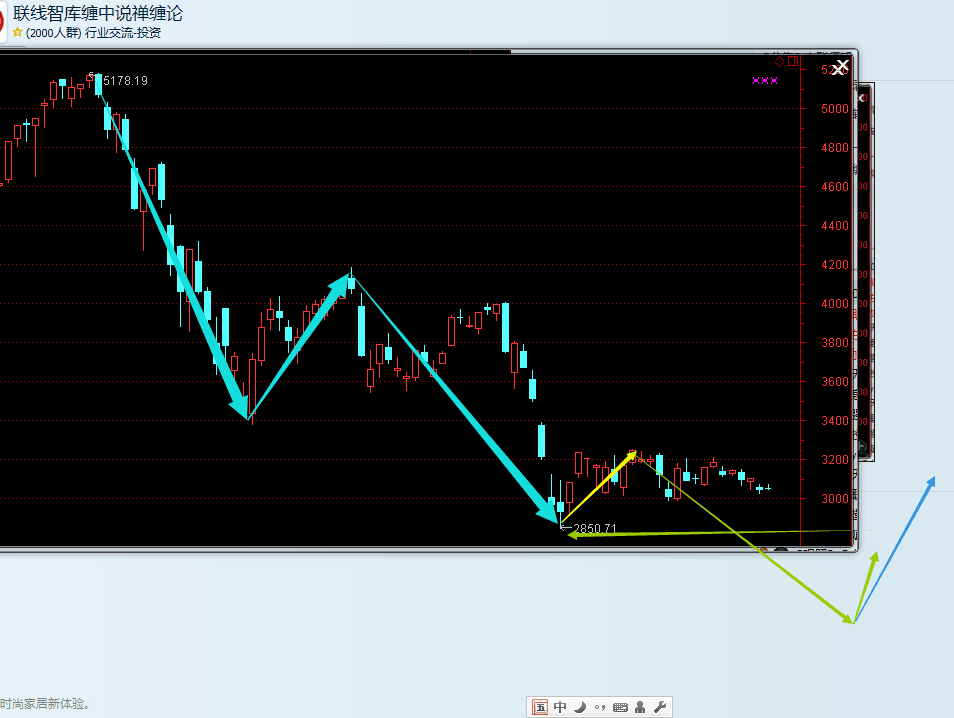Click the red diamond icon in chart corner

[780, 62]
